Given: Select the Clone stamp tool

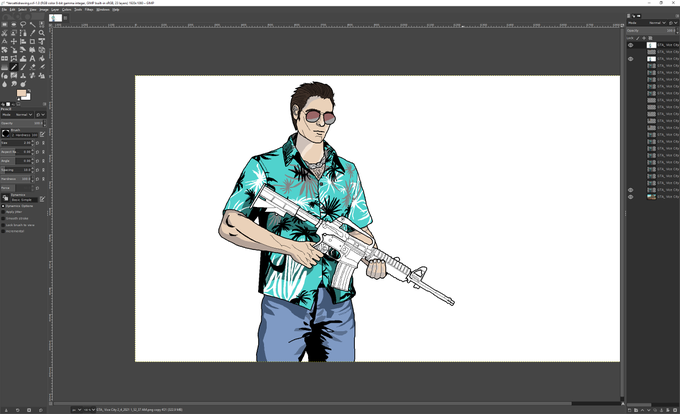Looking at the screenshot, I should click(23, 75).
